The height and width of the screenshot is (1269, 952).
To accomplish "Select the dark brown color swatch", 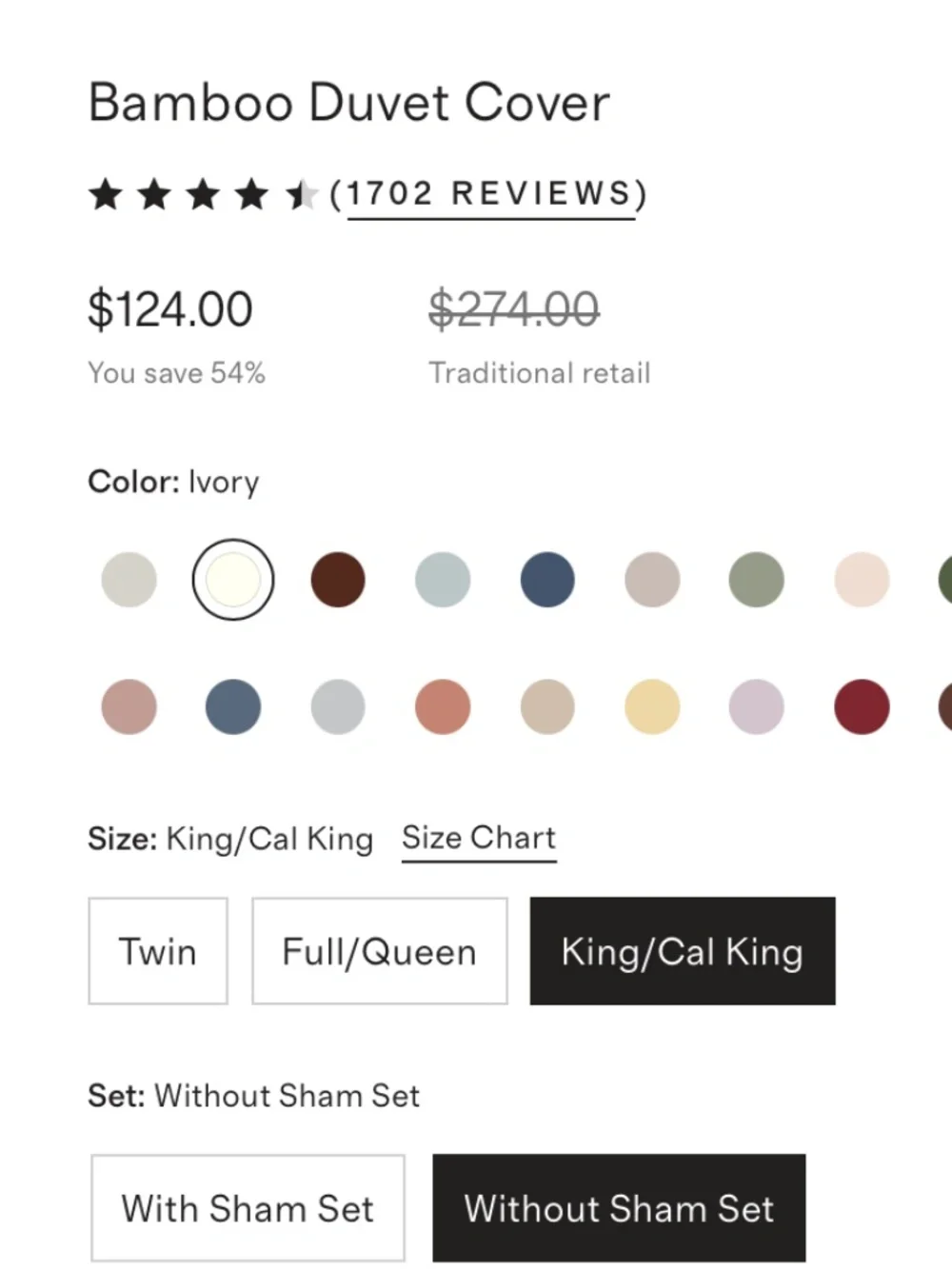I will pos(338,580).
